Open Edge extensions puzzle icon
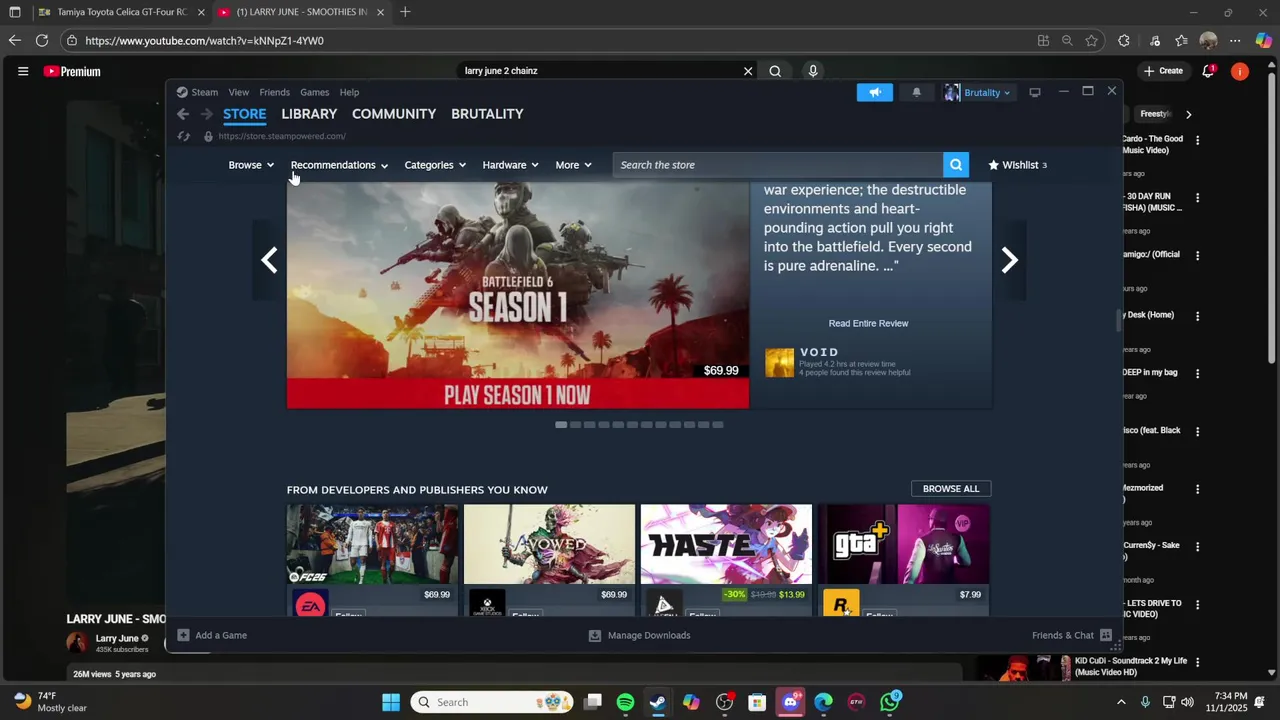Viewport: 1280px width, 720px height. coord(1124,41)
